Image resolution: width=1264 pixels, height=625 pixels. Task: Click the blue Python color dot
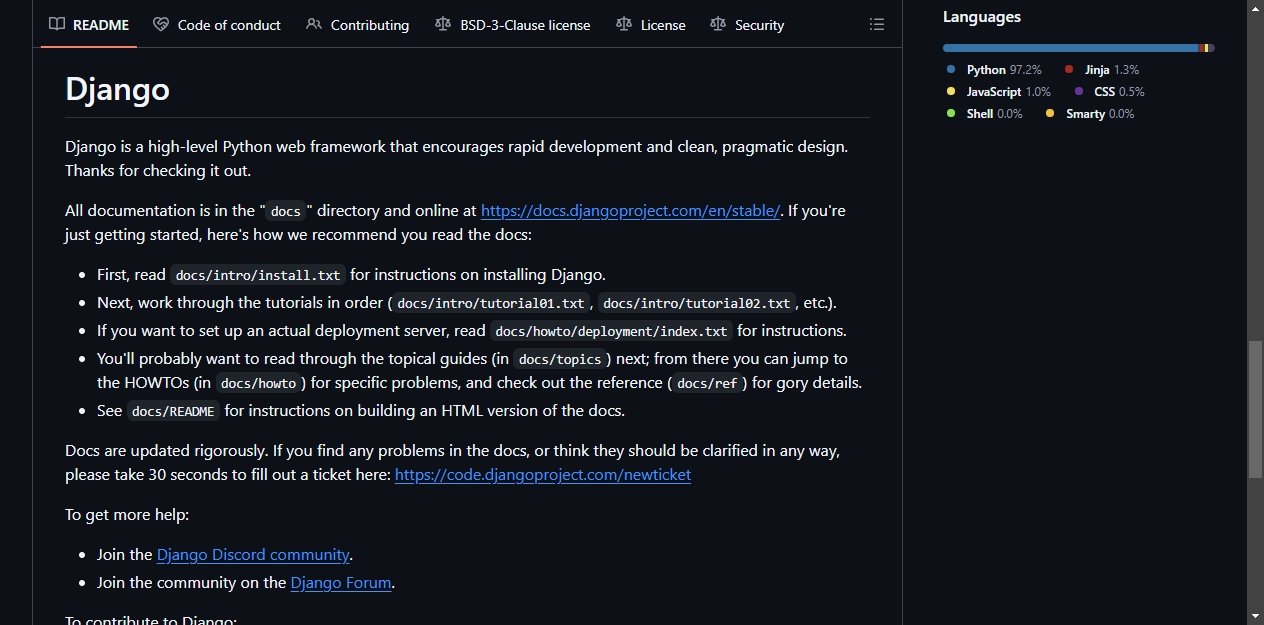click(x=951, y=69)
